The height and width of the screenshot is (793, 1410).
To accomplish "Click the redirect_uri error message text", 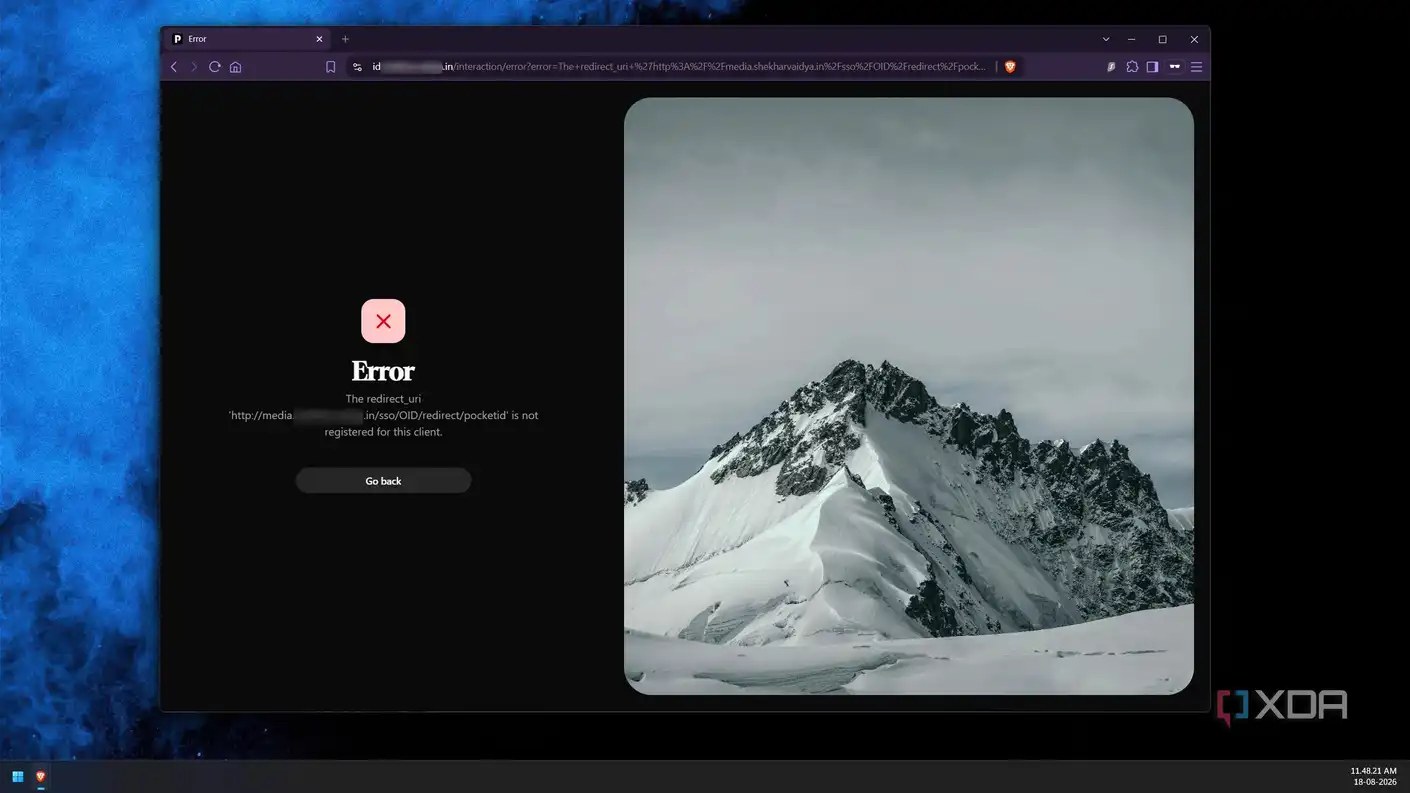I will click(383, 415).
